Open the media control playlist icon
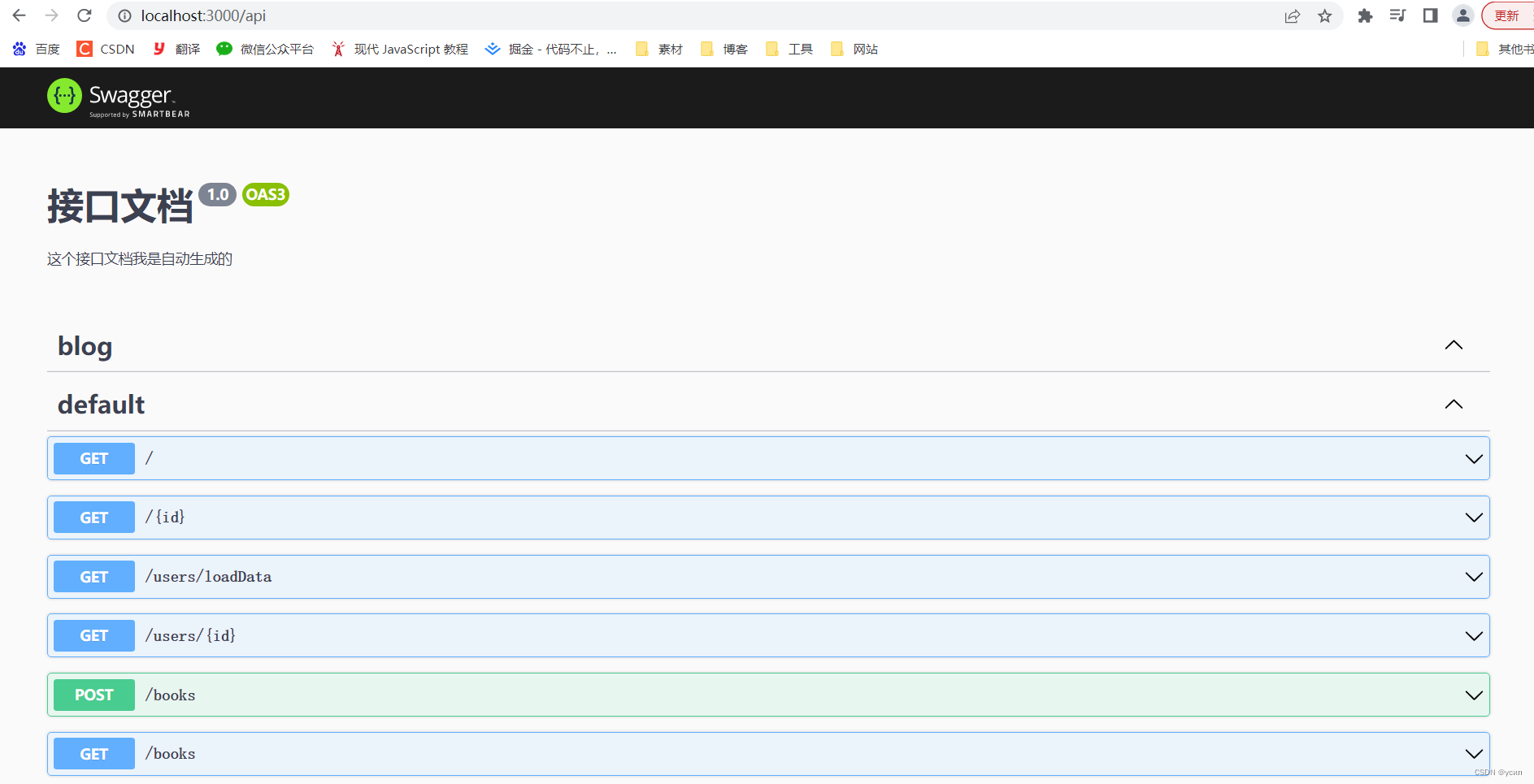 pyautogui.click(x=1397, y=15)
